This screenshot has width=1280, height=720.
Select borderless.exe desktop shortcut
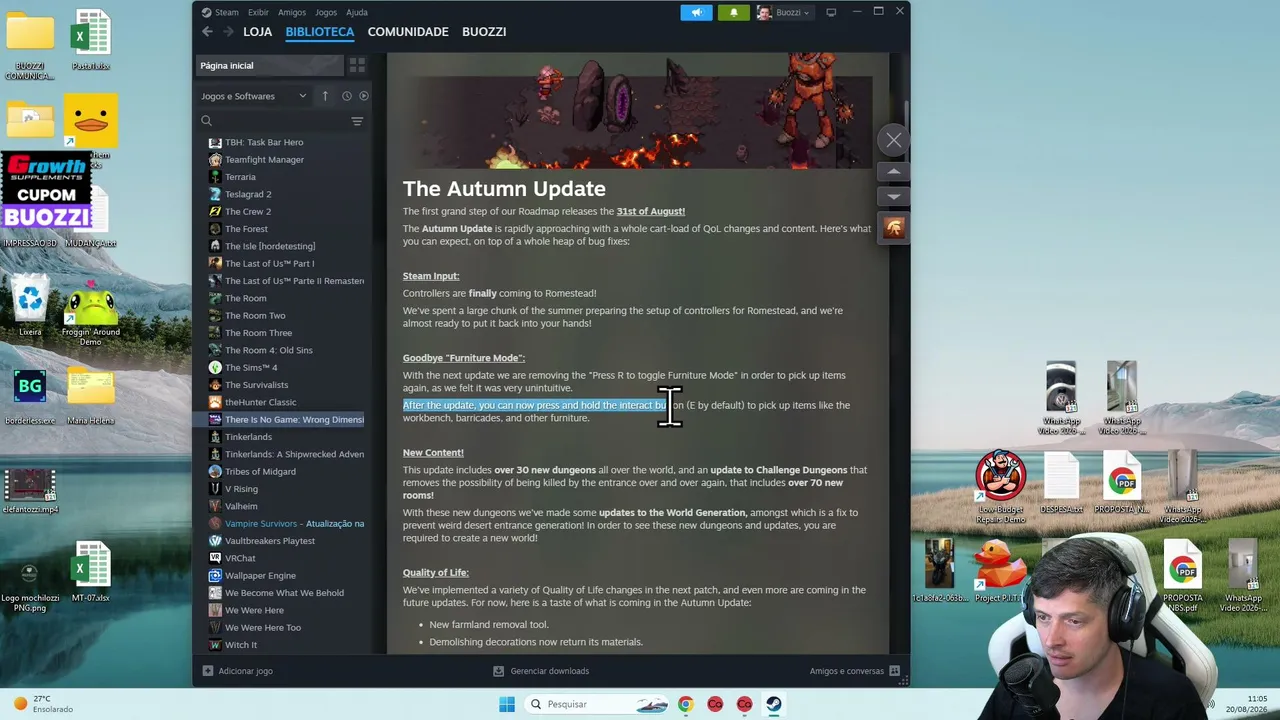click(30, 397)
